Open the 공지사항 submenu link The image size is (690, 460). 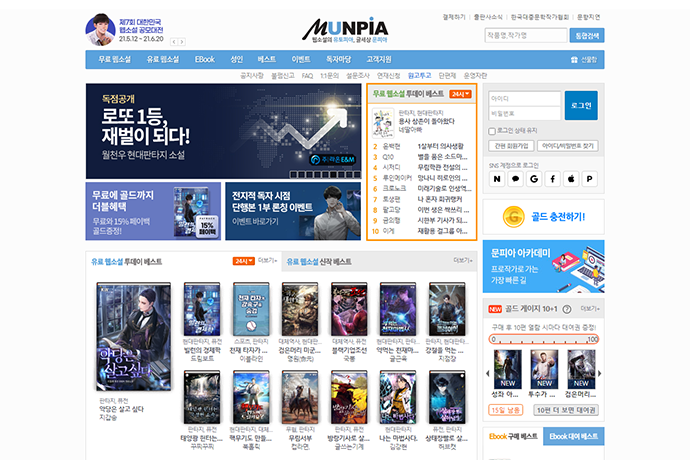(252, 76)
